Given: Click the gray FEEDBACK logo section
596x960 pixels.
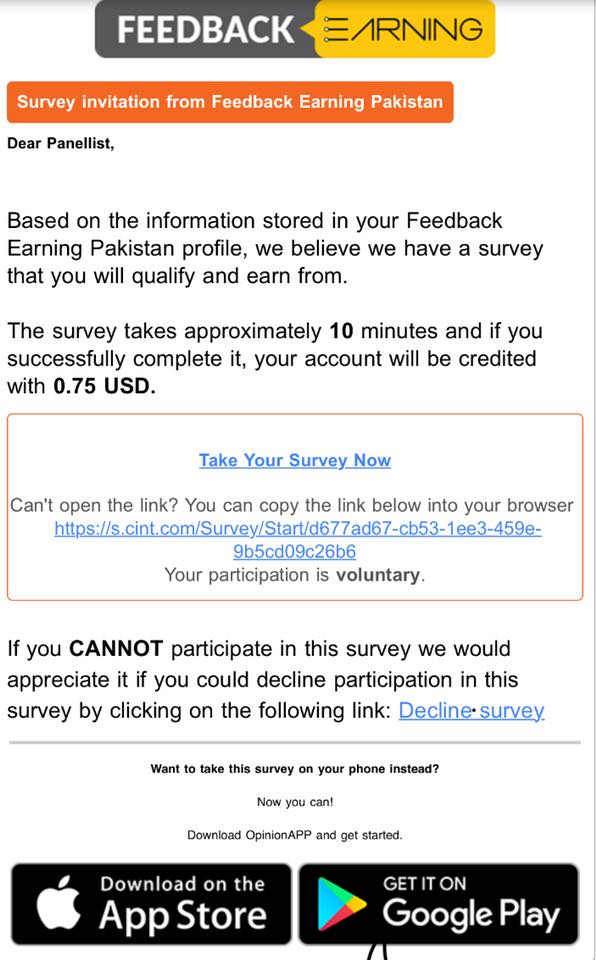Looking at the screenshot, I should click(205, 29).
